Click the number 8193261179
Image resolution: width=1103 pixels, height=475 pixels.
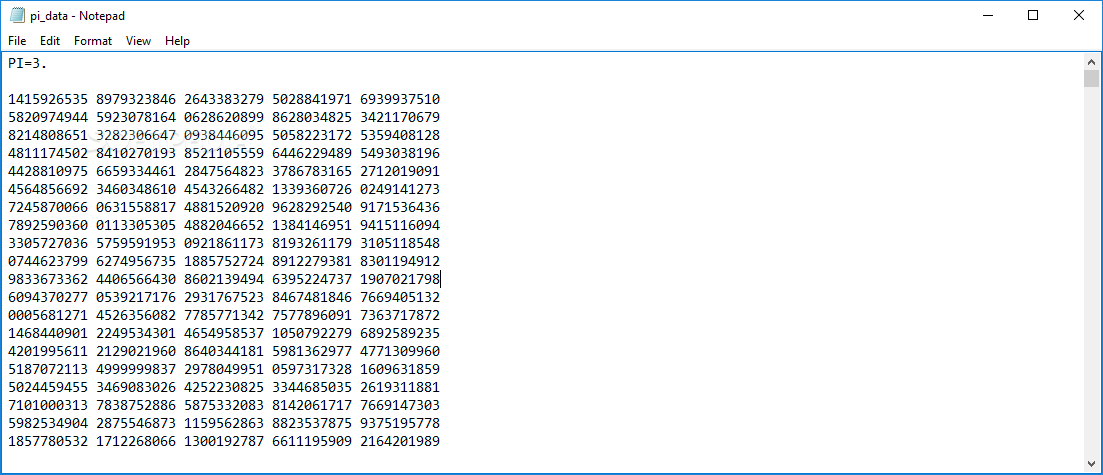pyautogui.click(x=312, y=243)
